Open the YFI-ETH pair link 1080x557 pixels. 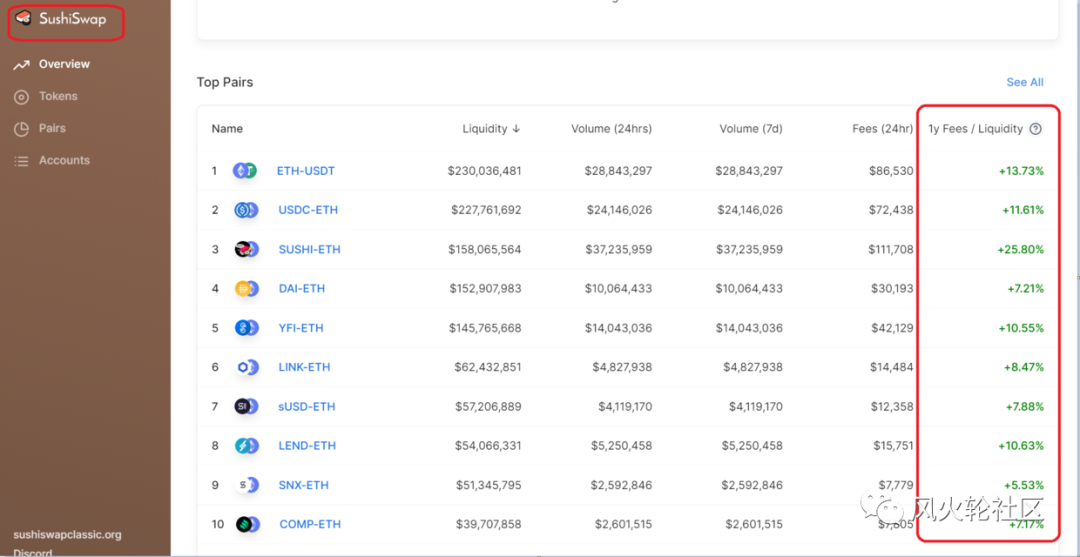pos(301,328)
